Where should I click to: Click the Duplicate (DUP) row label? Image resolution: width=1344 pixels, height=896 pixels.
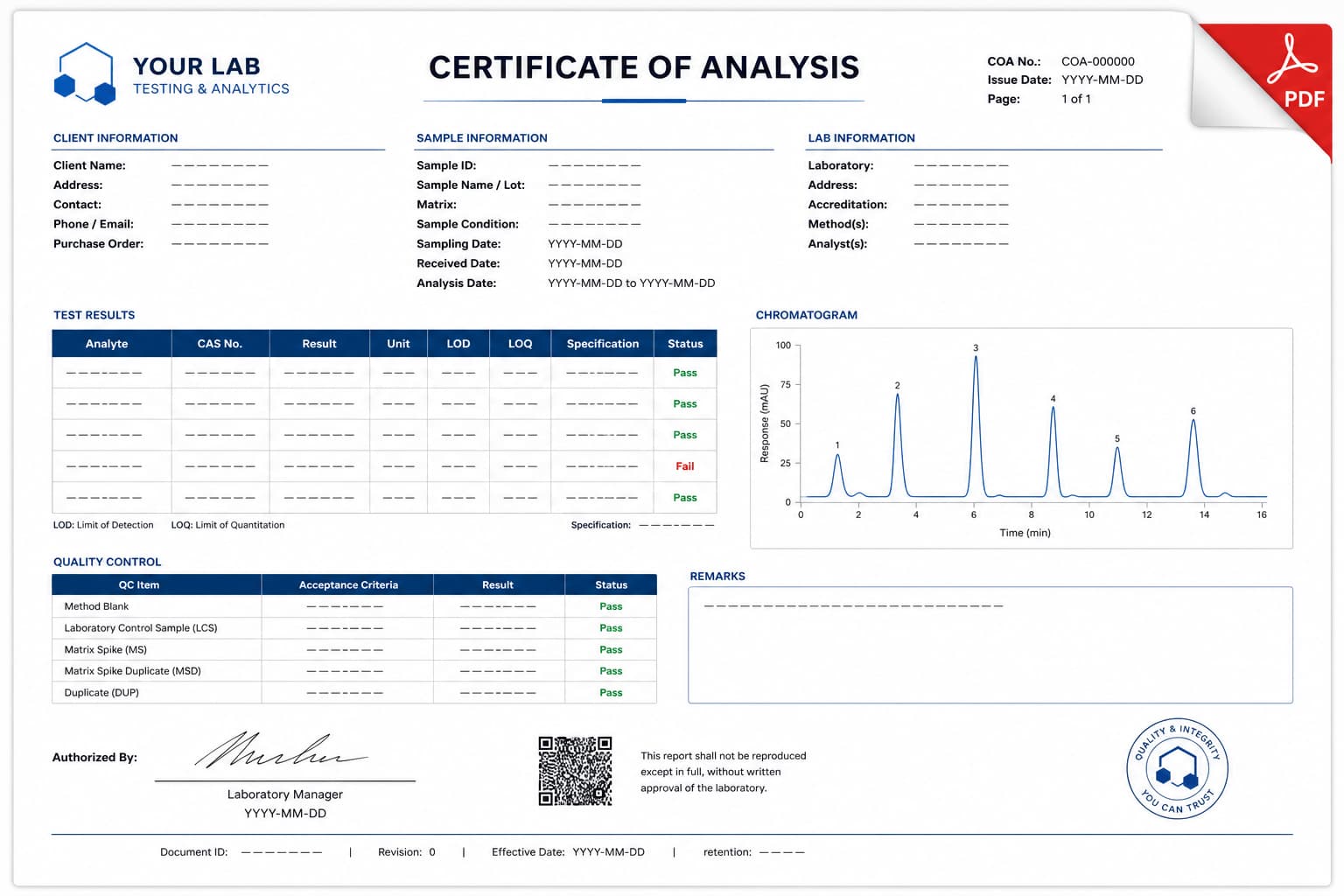(101, 693)
